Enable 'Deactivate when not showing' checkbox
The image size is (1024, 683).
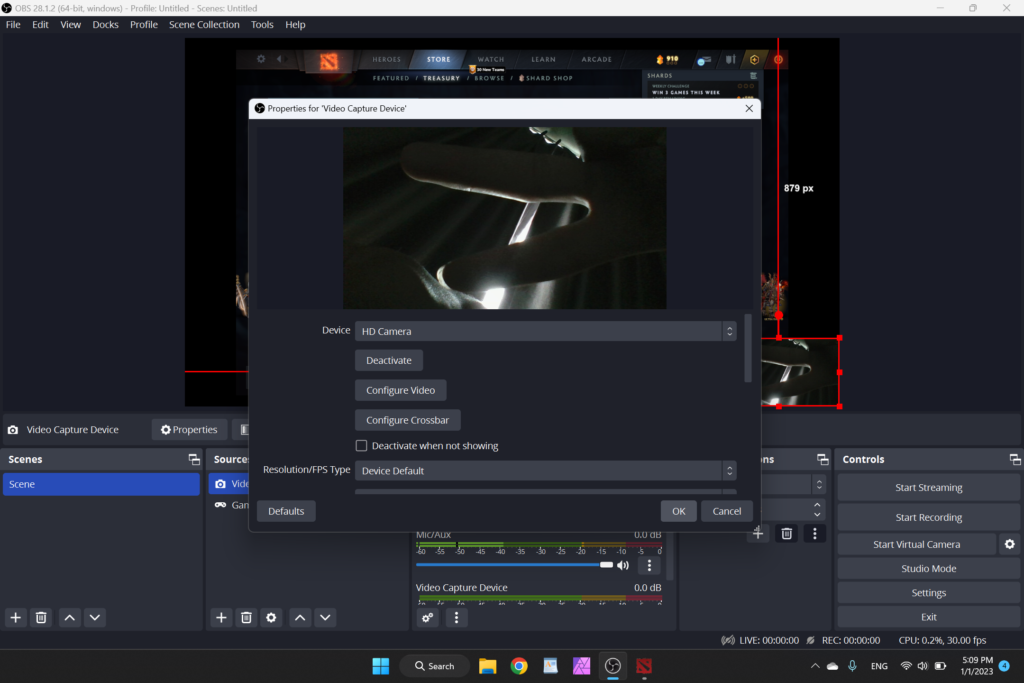(x=361, y=445)
